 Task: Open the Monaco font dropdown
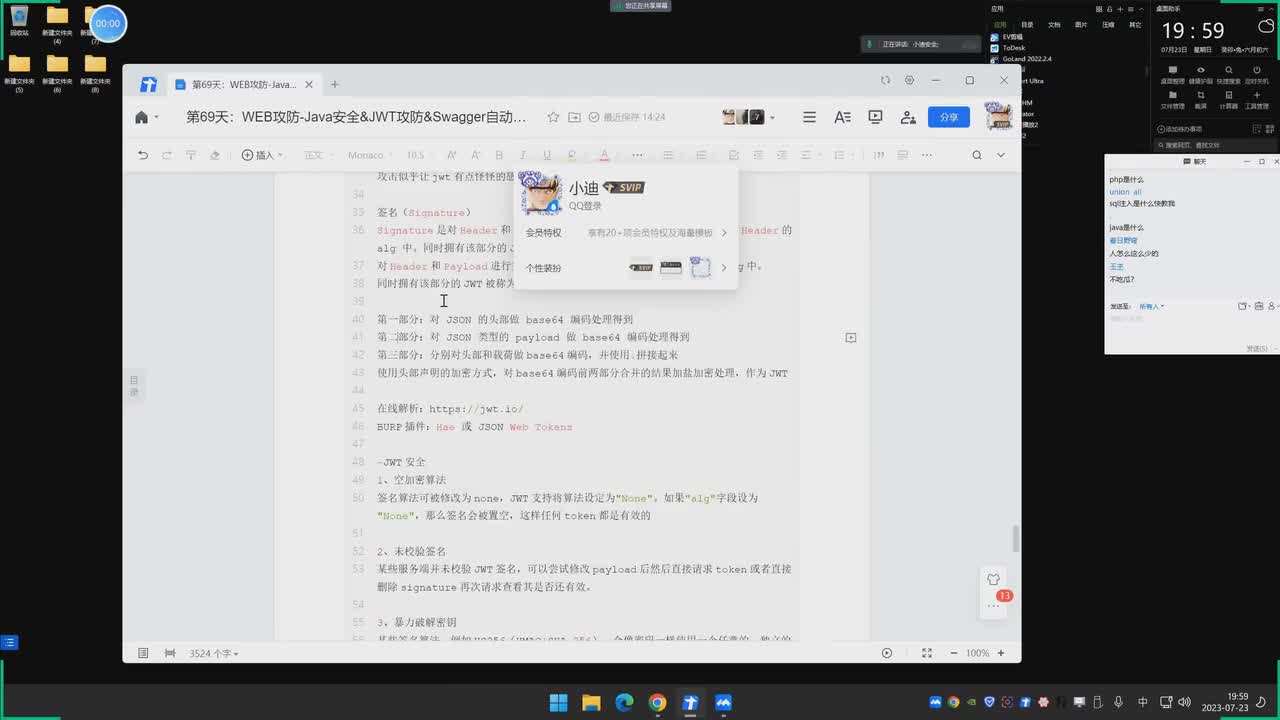[x=370, y=155]
